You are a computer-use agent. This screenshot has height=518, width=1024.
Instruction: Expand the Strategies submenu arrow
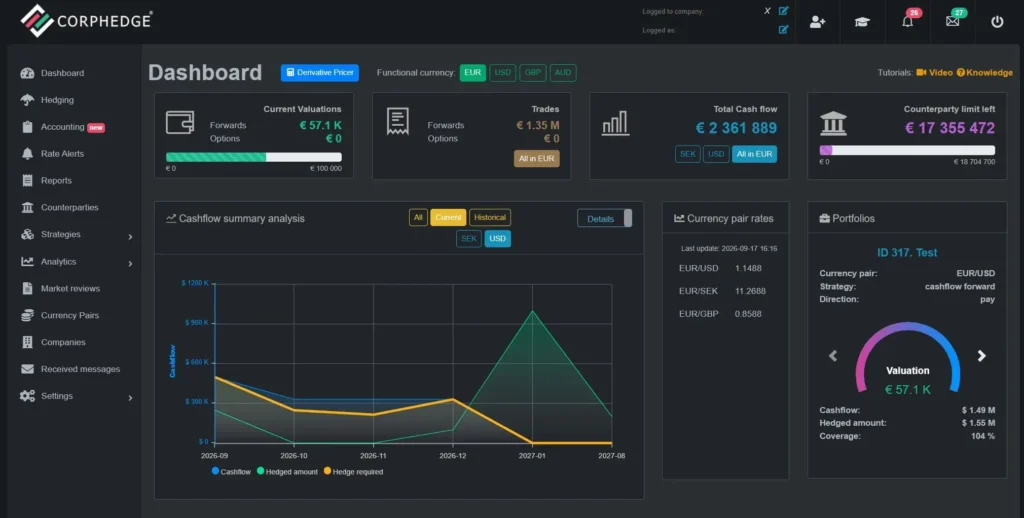pos(130,236)
